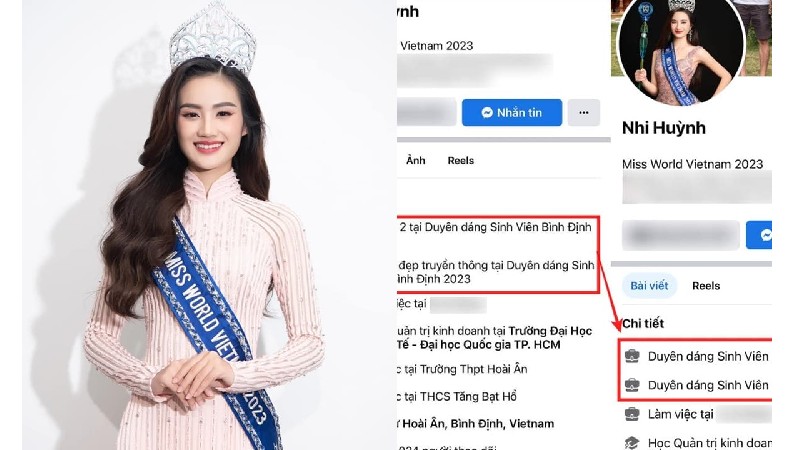Click the second briefcase icon under Chi tiết
This screenshot has height=450, width=800.
pos(632,385)
